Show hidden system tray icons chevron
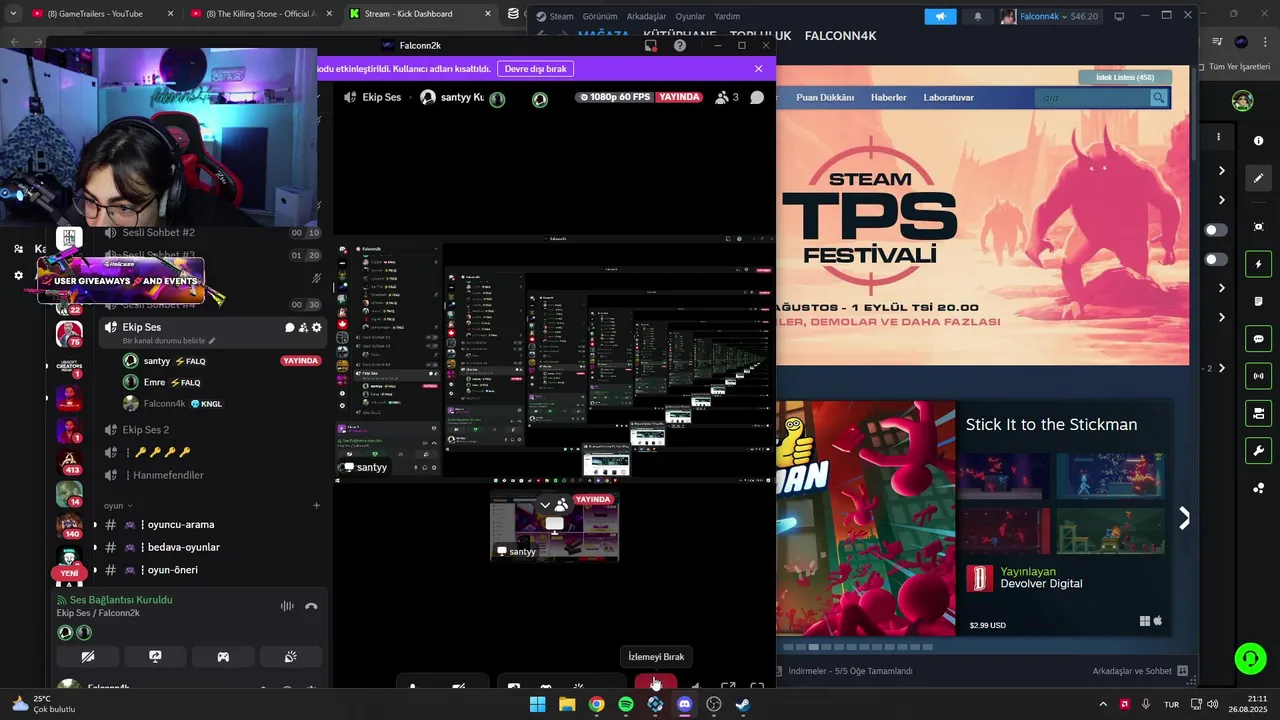 tap(1103, 704)
